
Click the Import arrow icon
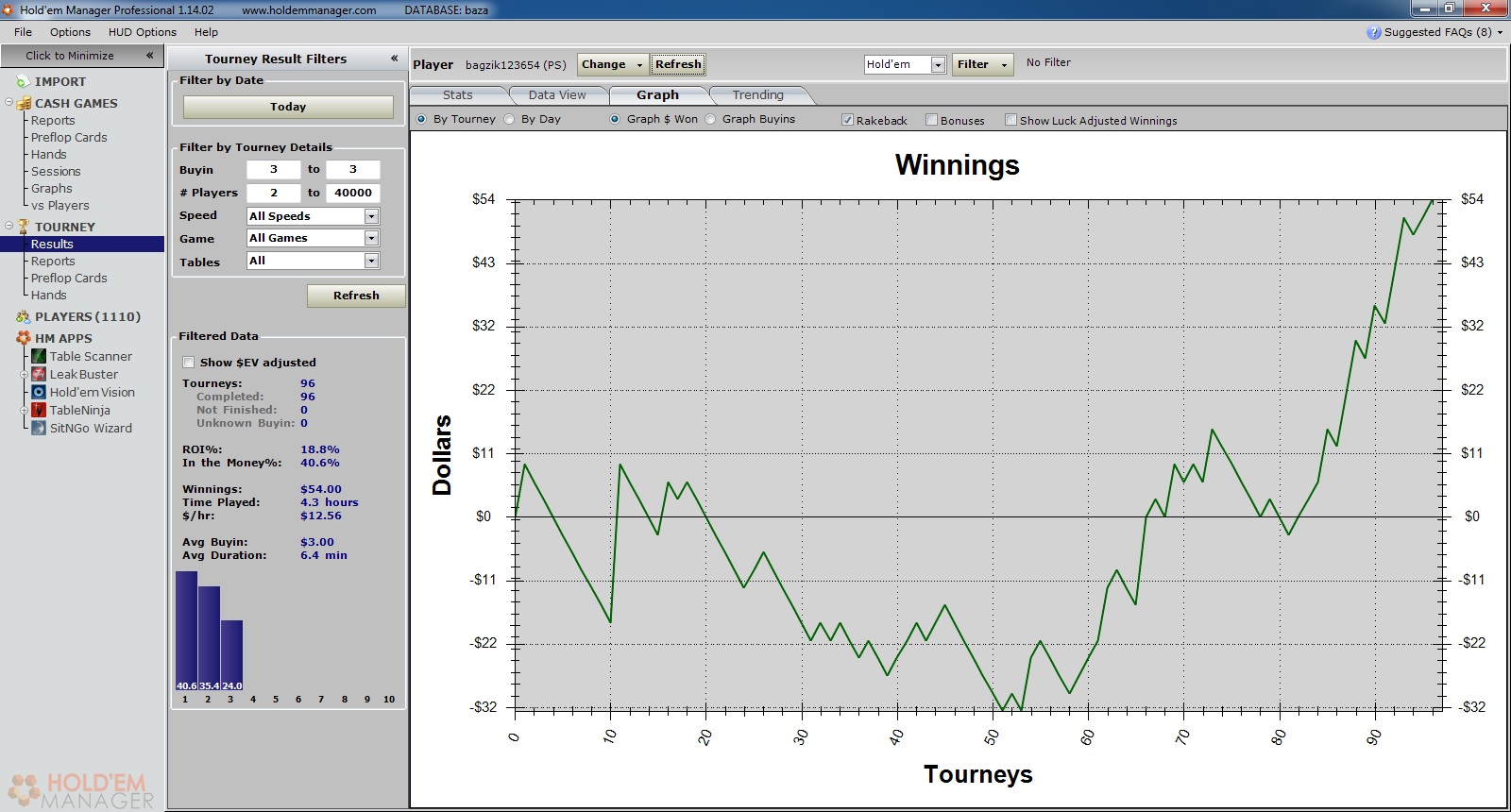coord(24,81)
